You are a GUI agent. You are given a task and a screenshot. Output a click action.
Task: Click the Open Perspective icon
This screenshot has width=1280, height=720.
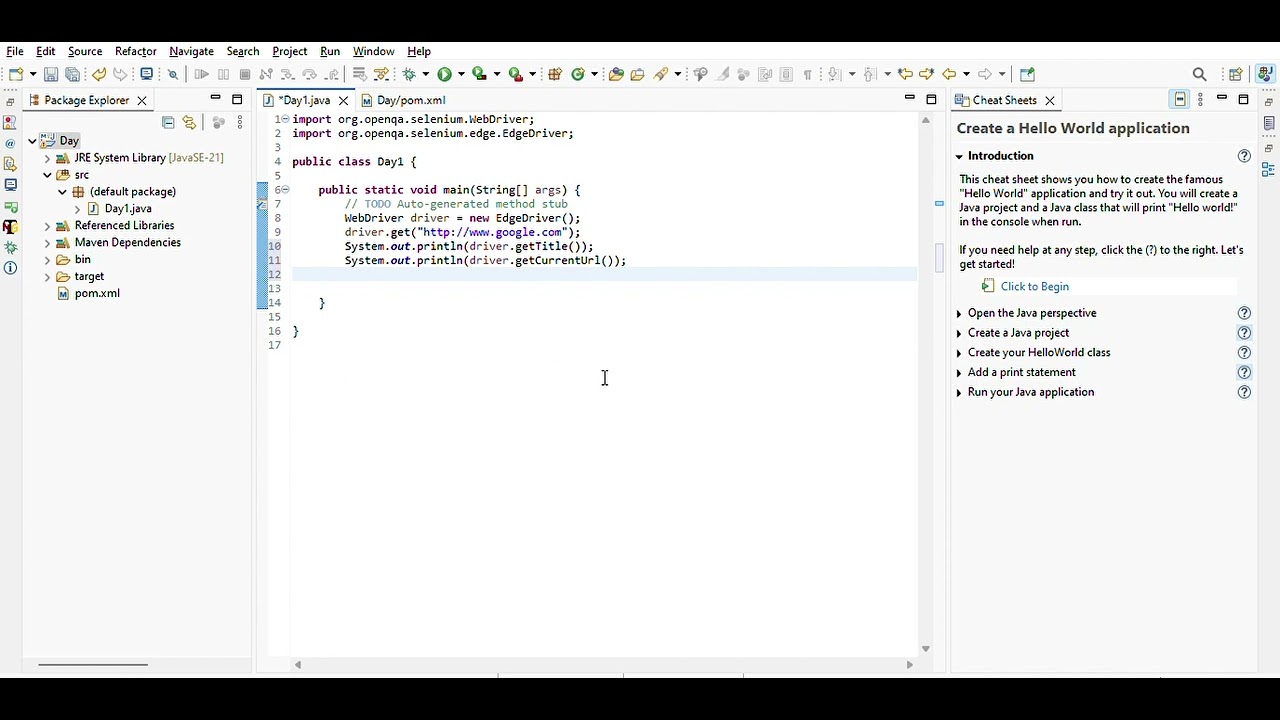[1235, 74]
